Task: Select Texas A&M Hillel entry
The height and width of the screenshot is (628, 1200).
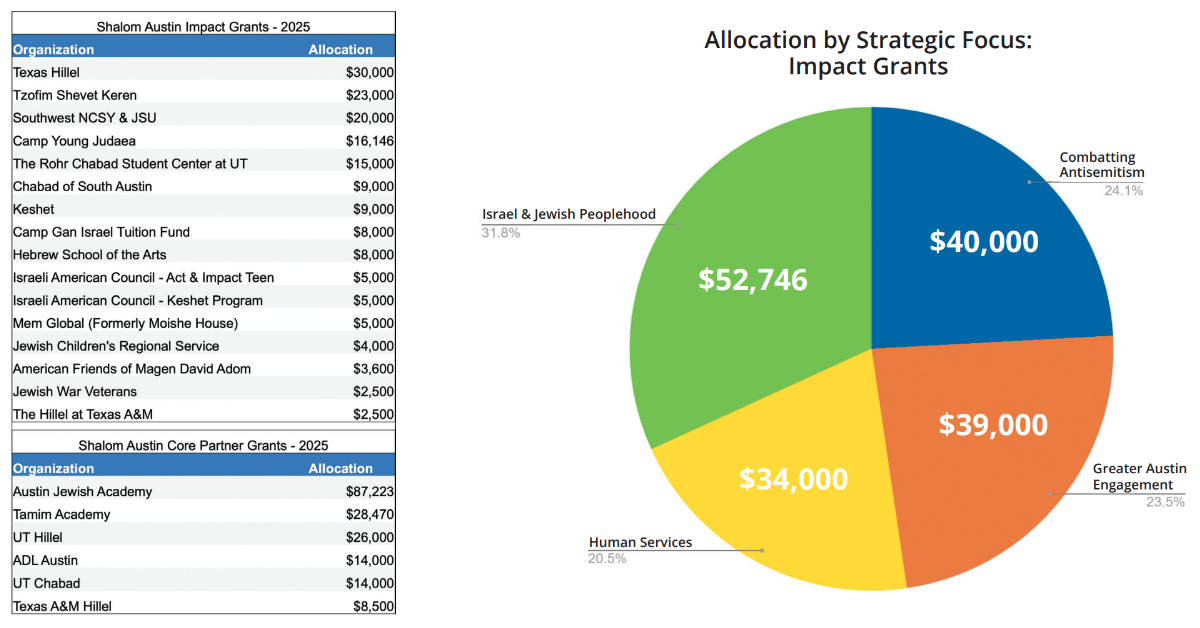Action: [x=62, y=606]
